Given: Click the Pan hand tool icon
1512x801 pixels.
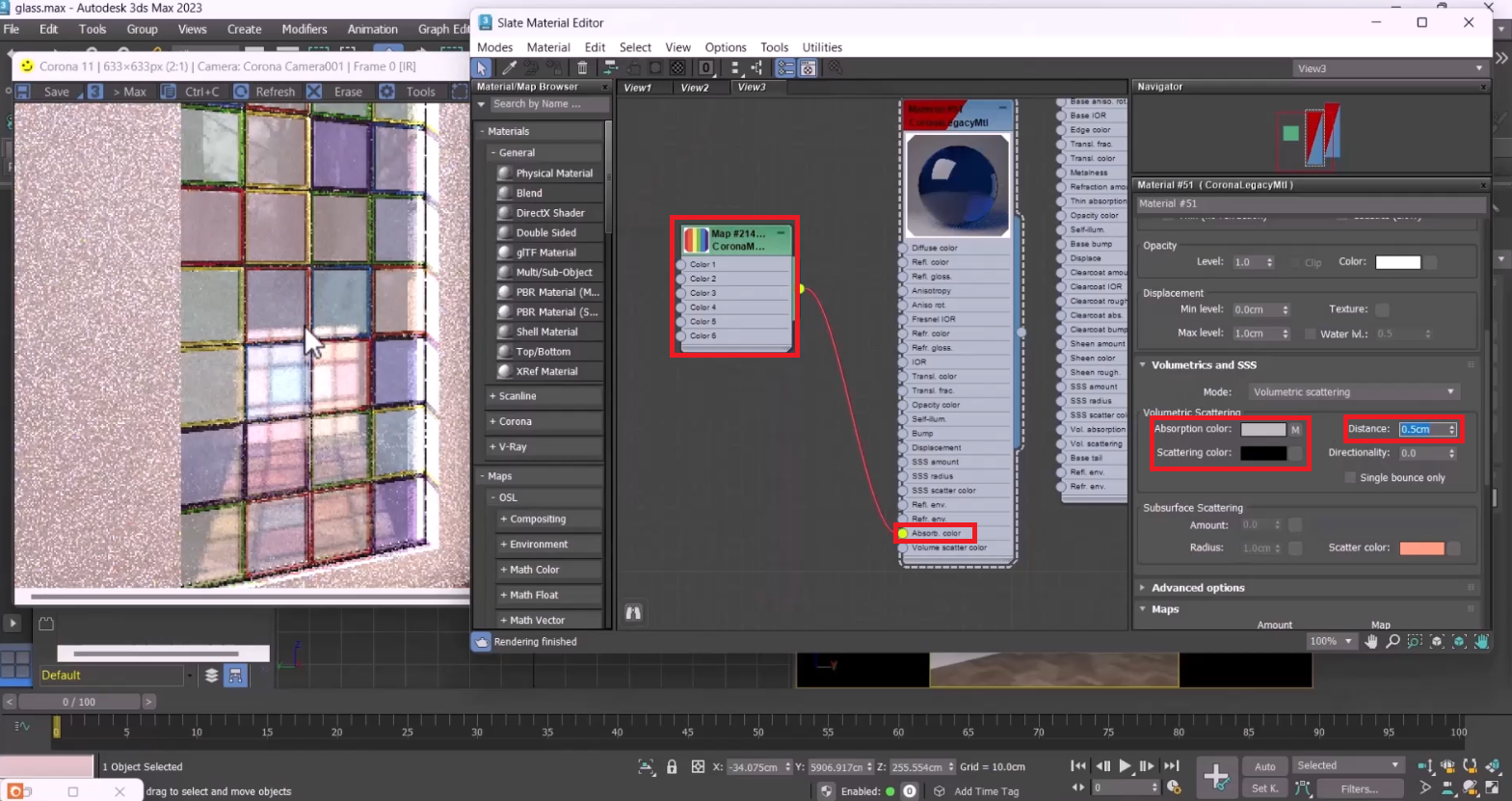Looking at the screenshot, I should 1371,642.
